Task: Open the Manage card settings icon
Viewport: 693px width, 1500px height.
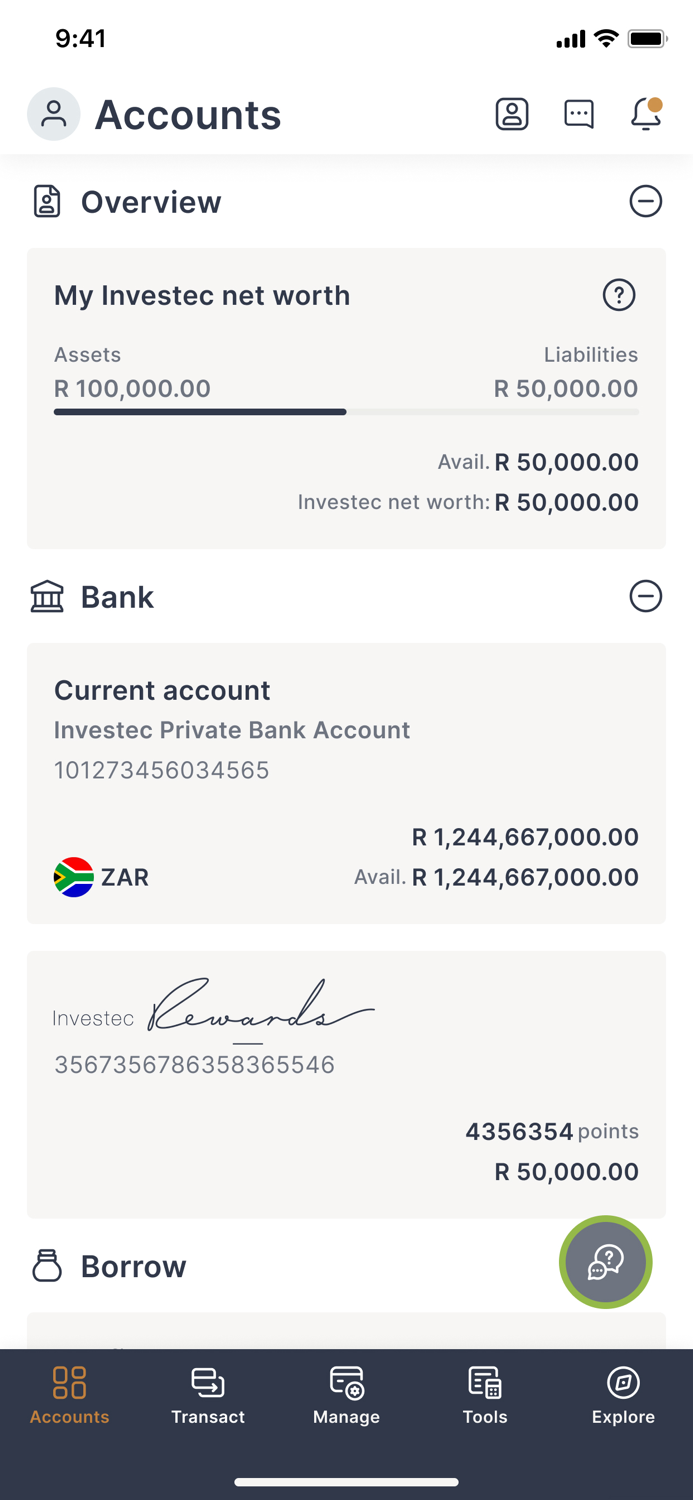Action: pos(346,1382)
